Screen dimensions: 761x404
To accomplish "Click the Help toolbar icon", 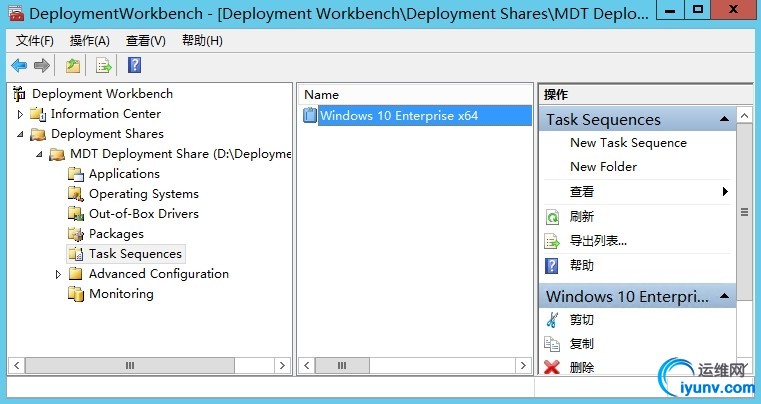I will pyautogui.click(x=134, y=65).
